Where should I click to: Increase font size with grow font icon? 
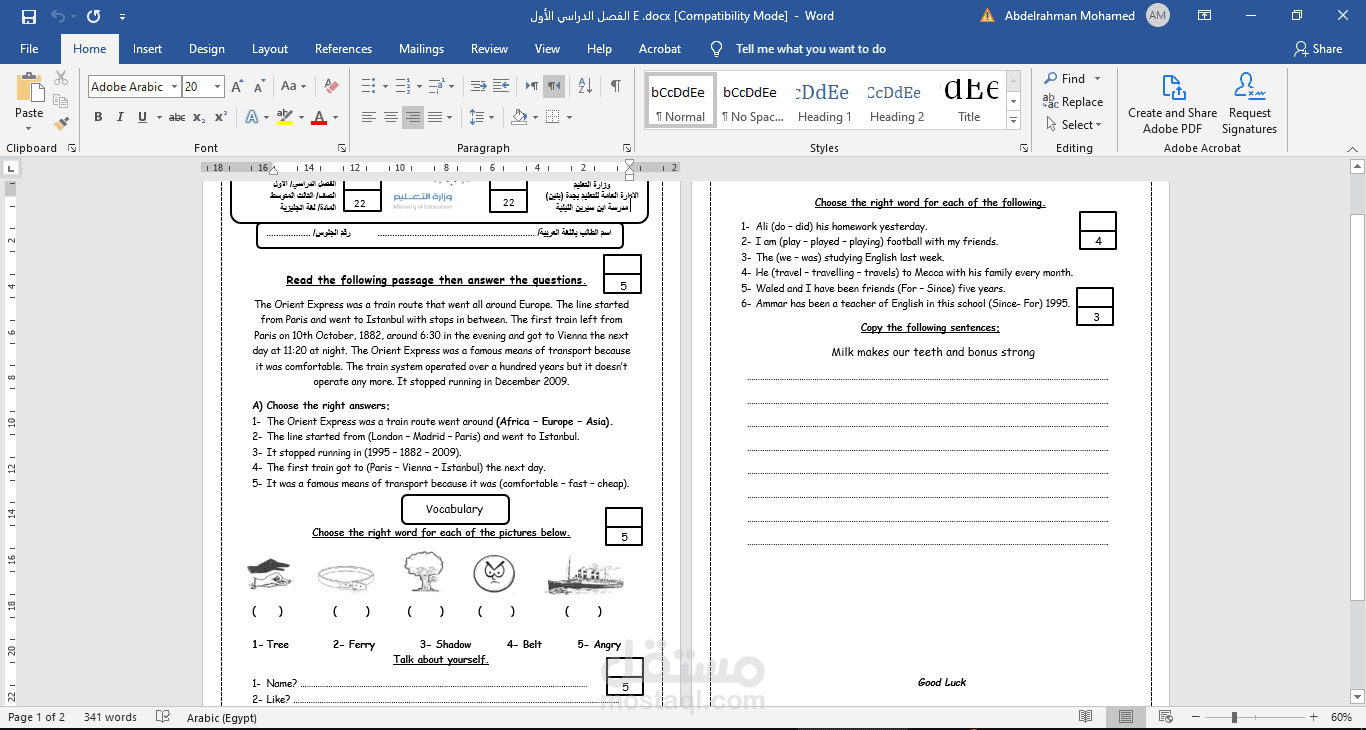237,87
